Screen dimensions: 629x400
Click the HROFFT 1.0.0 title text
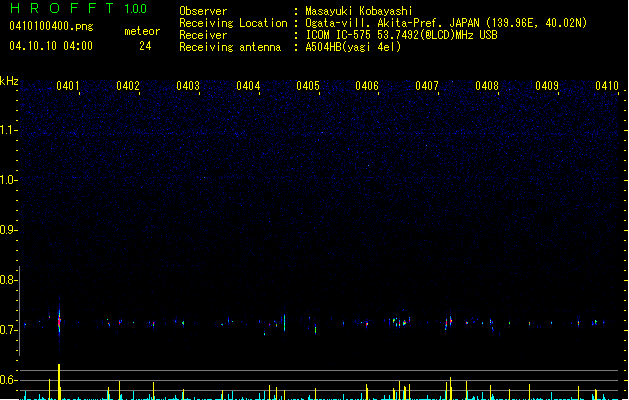78,8
